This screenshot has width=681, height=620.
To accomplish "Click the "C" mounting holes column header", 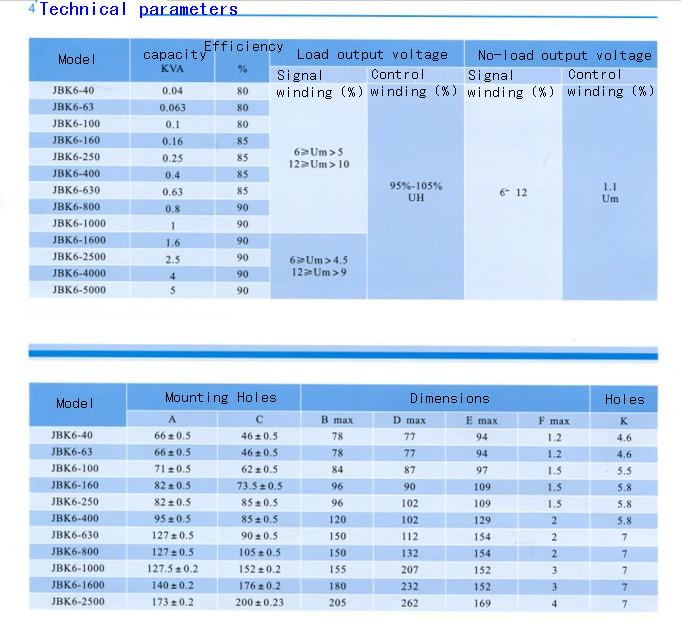I will 259,419.
